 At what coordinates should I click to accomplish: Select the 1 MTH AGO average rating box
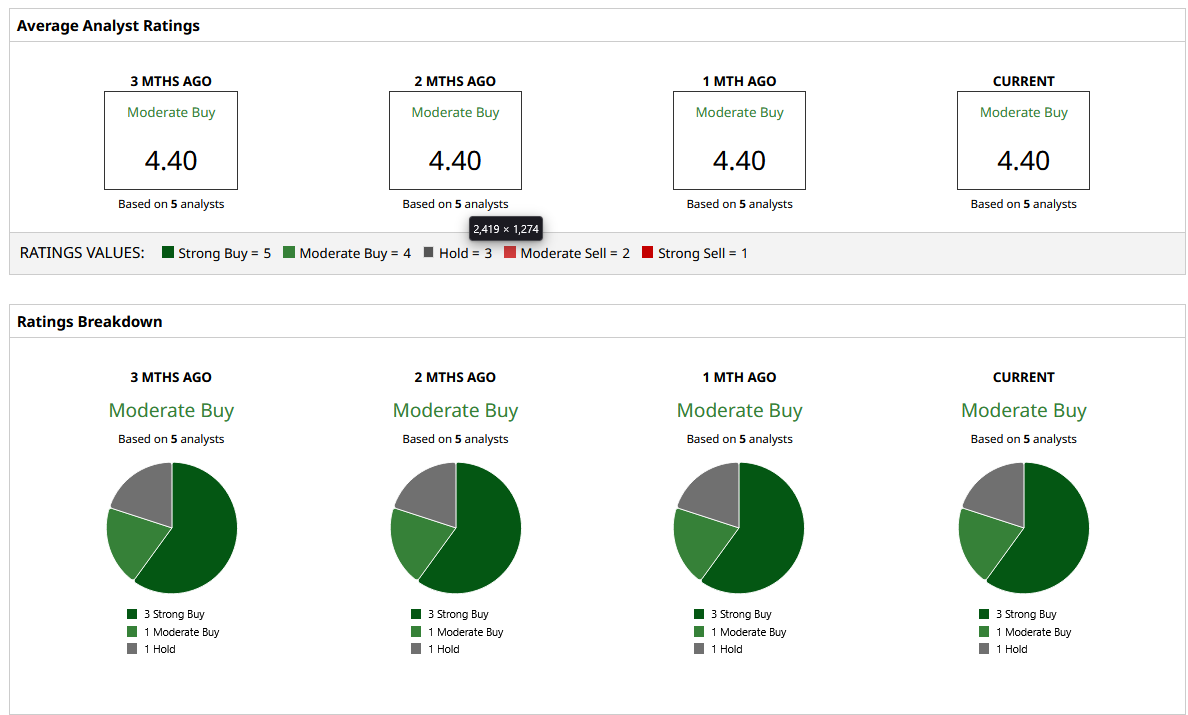click(739, 141)
